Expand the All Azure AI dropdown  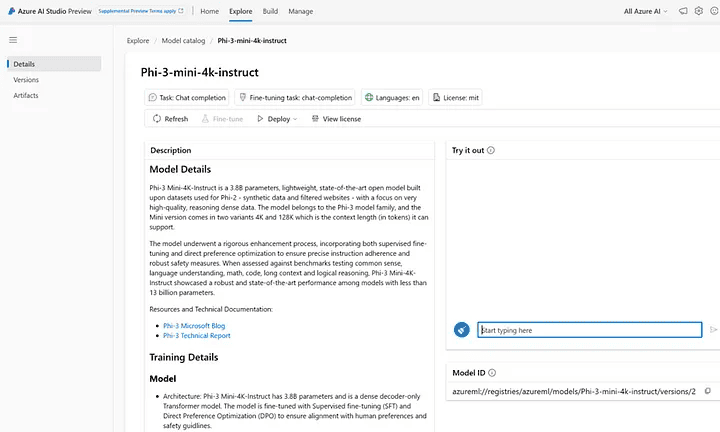(645, 11)
